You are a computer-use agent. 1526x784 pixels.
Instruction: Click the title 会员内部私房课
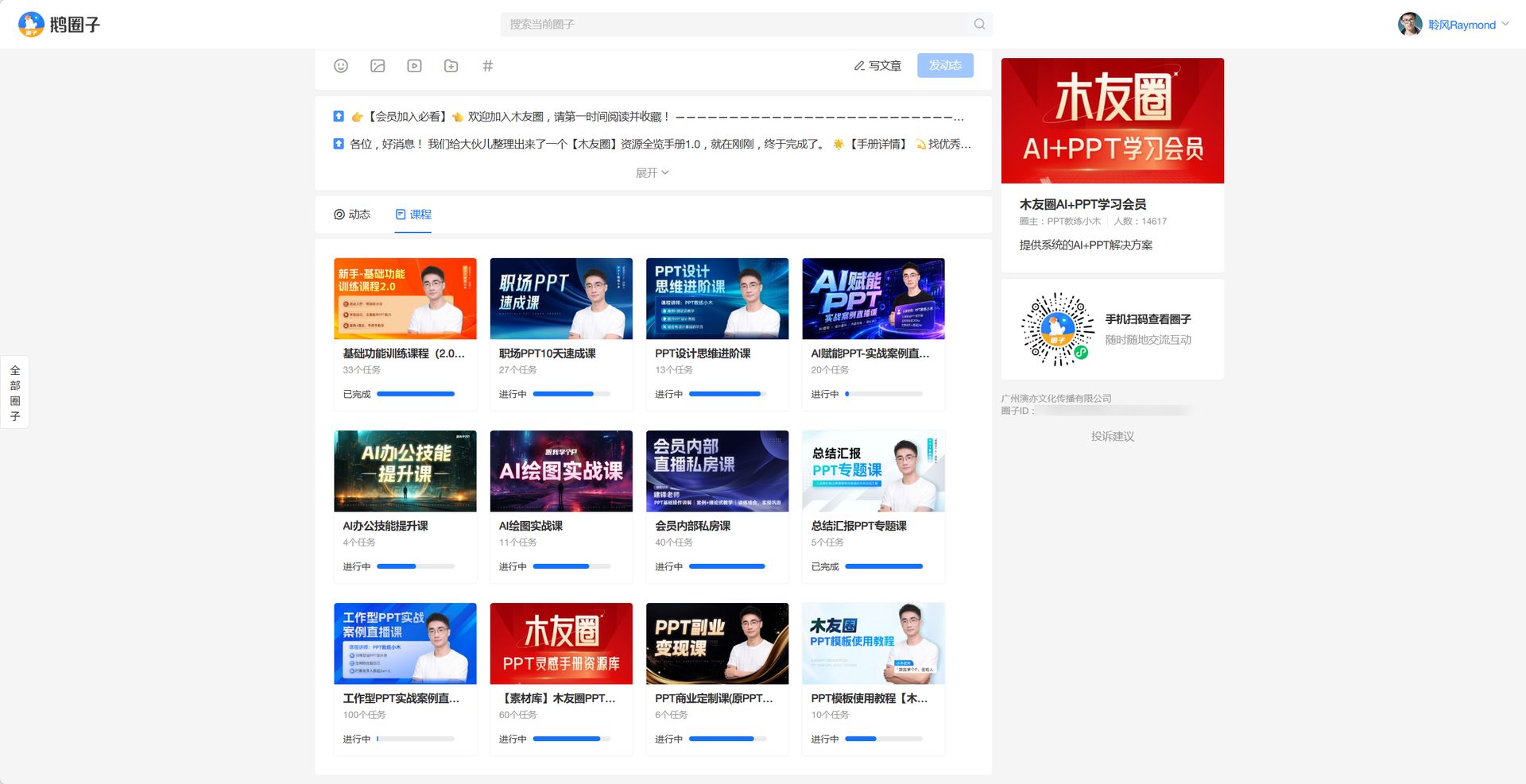point(692,526)
